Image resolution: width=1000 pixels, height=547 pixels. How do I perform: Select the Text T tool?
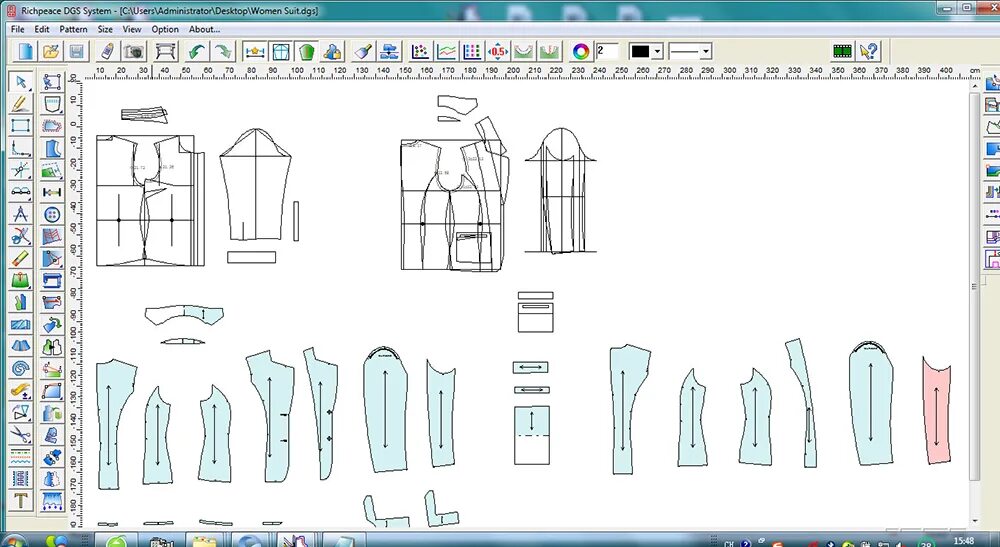tap(20, 500)
